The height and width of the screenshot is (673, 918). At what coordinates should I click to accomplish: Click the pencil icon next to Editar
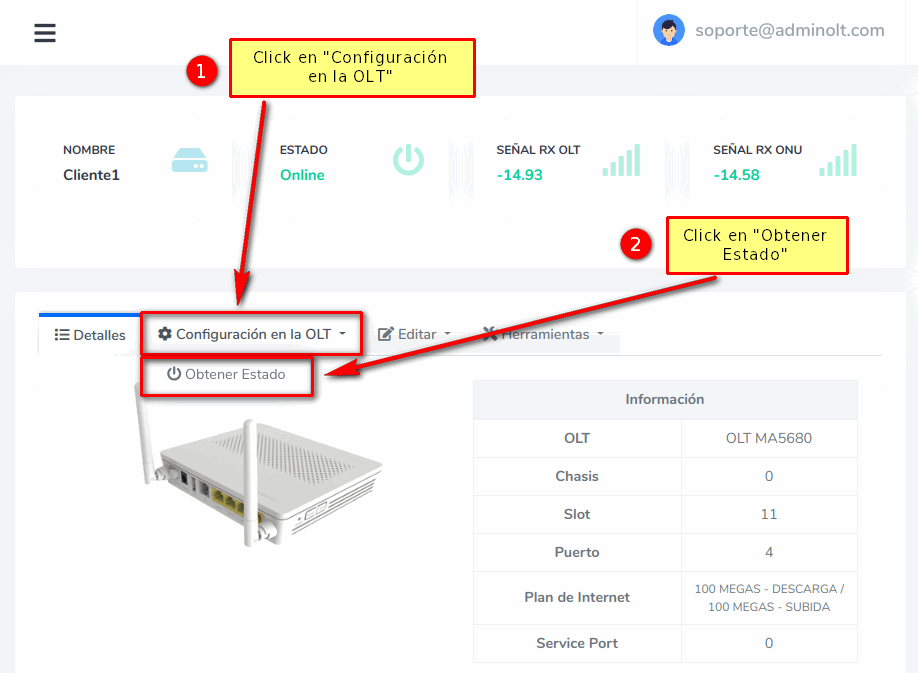click(386, 334)
